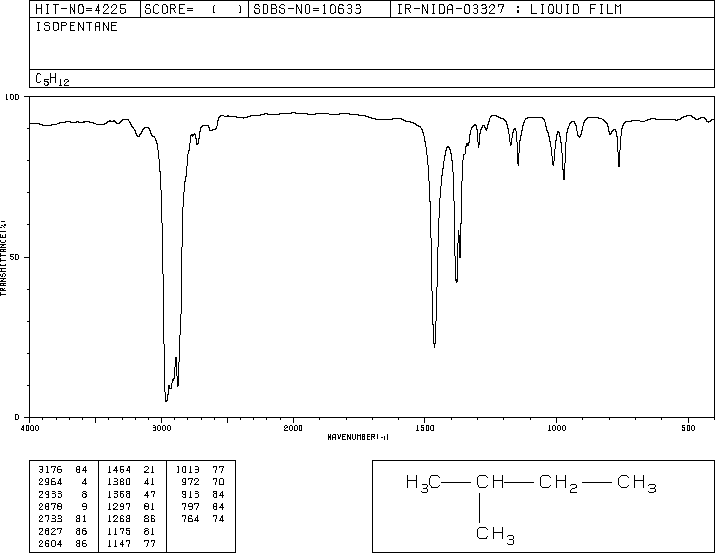Click the 100 tick label on y-axis
Viewport: 715px width, 553px height.
point(12,97)
